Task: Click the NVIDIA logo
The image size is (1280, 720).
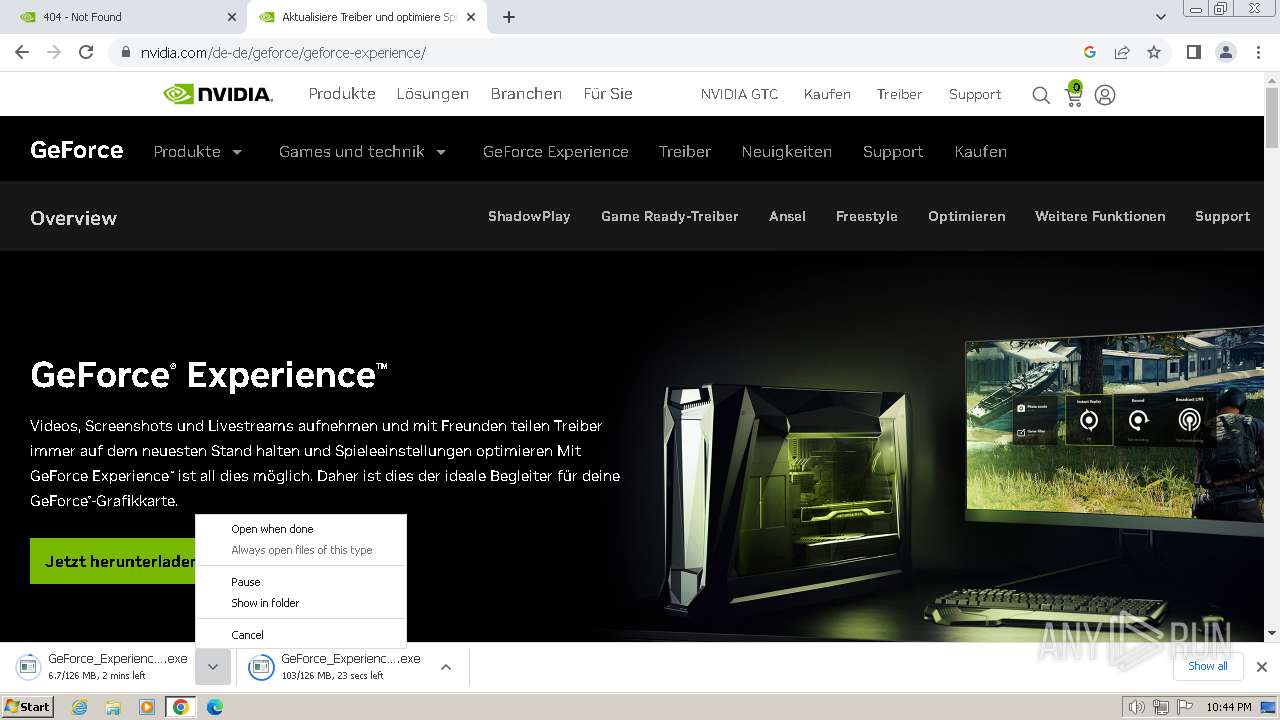Action: pos(218,94)
